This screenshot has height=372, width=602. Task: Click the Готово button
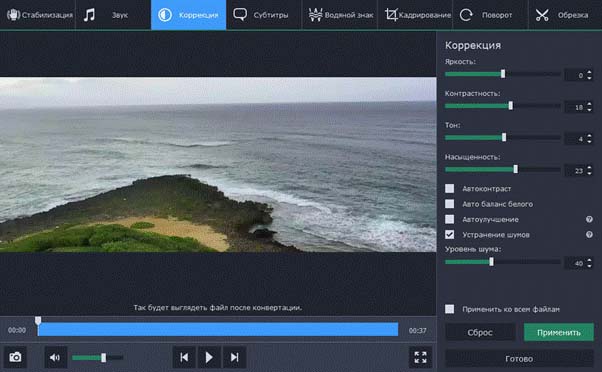519,359
